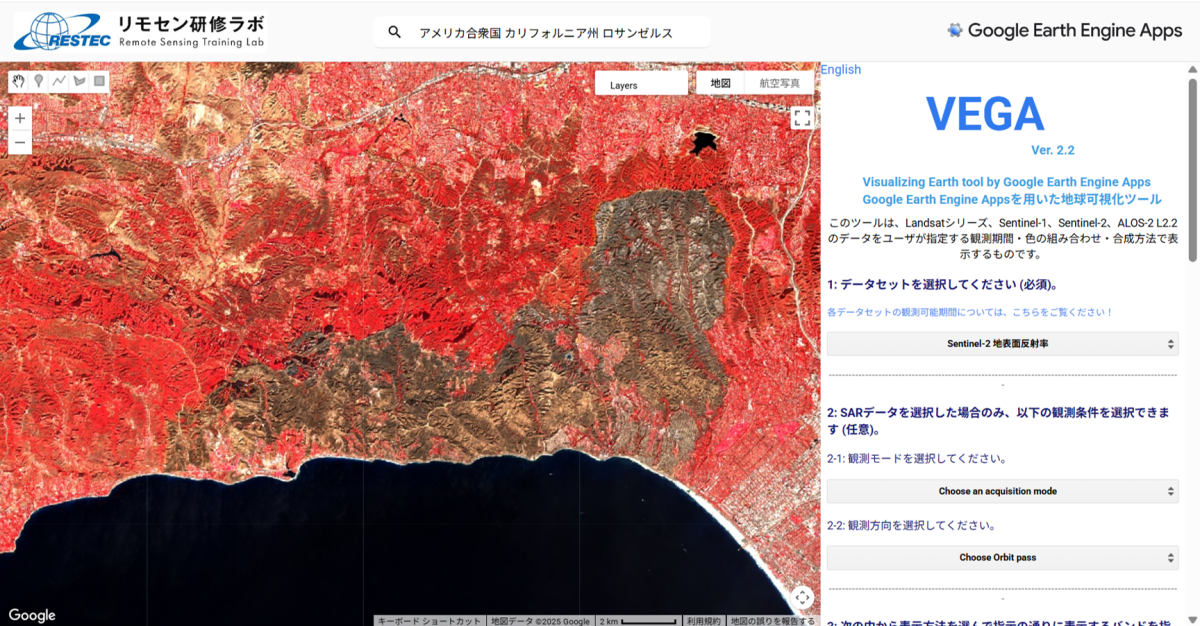Click the RESTEC Remote Sensing Training Lab logo
This screenshot has height=626, width=1200.
point(140,31)
